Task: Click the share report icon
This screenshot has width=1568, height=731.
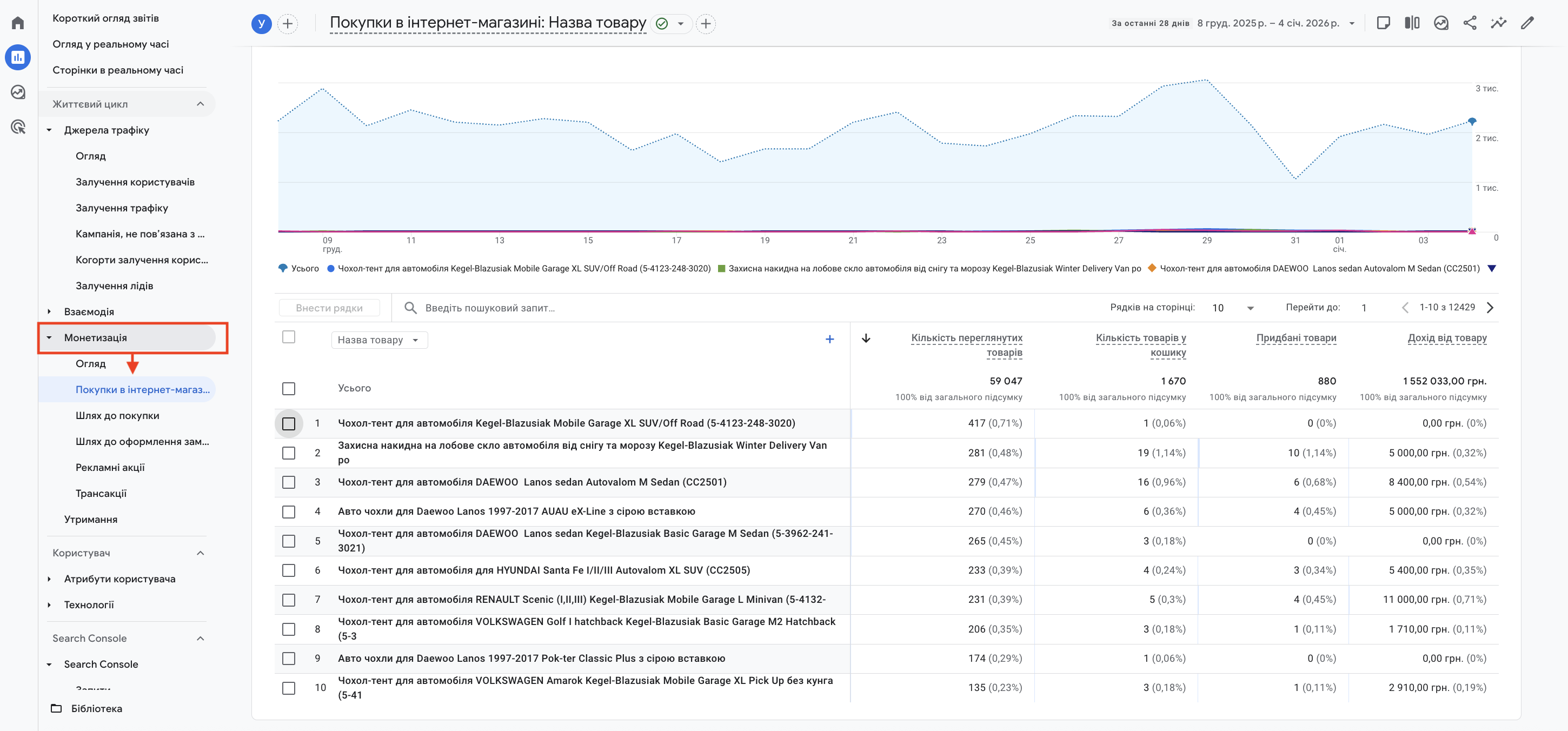Action: pos(1470,23)
